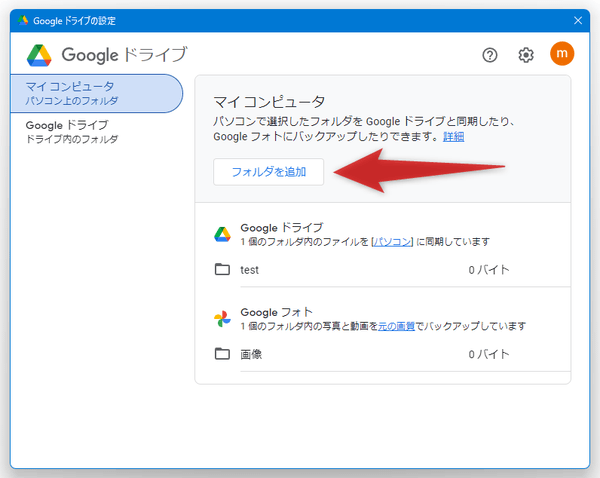Viewport: 600px width, 478px height.
Task: Select the 画像 folder row
Action: [392, 354]
